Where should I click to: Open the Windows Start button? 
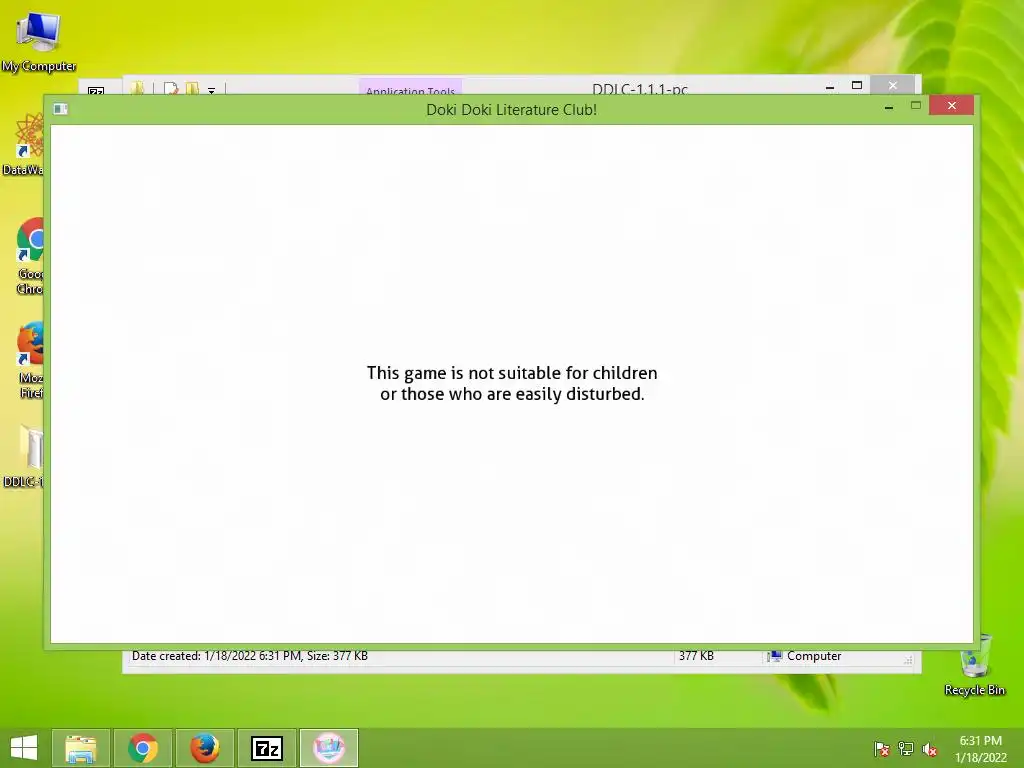pos(24,748)
